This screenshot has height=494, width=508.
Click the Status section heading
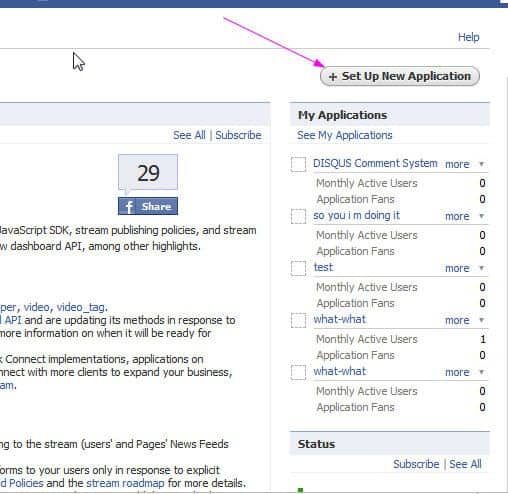coord(316,444)
